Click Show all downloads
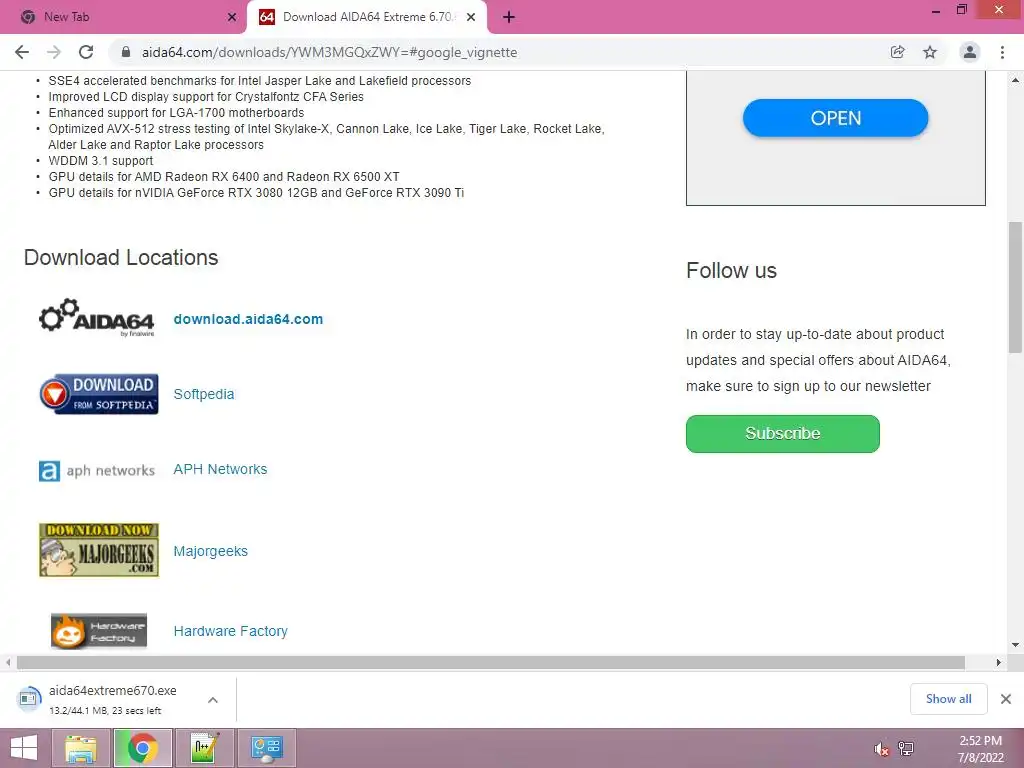1024x768 pixels. click(x=948, y=699)
